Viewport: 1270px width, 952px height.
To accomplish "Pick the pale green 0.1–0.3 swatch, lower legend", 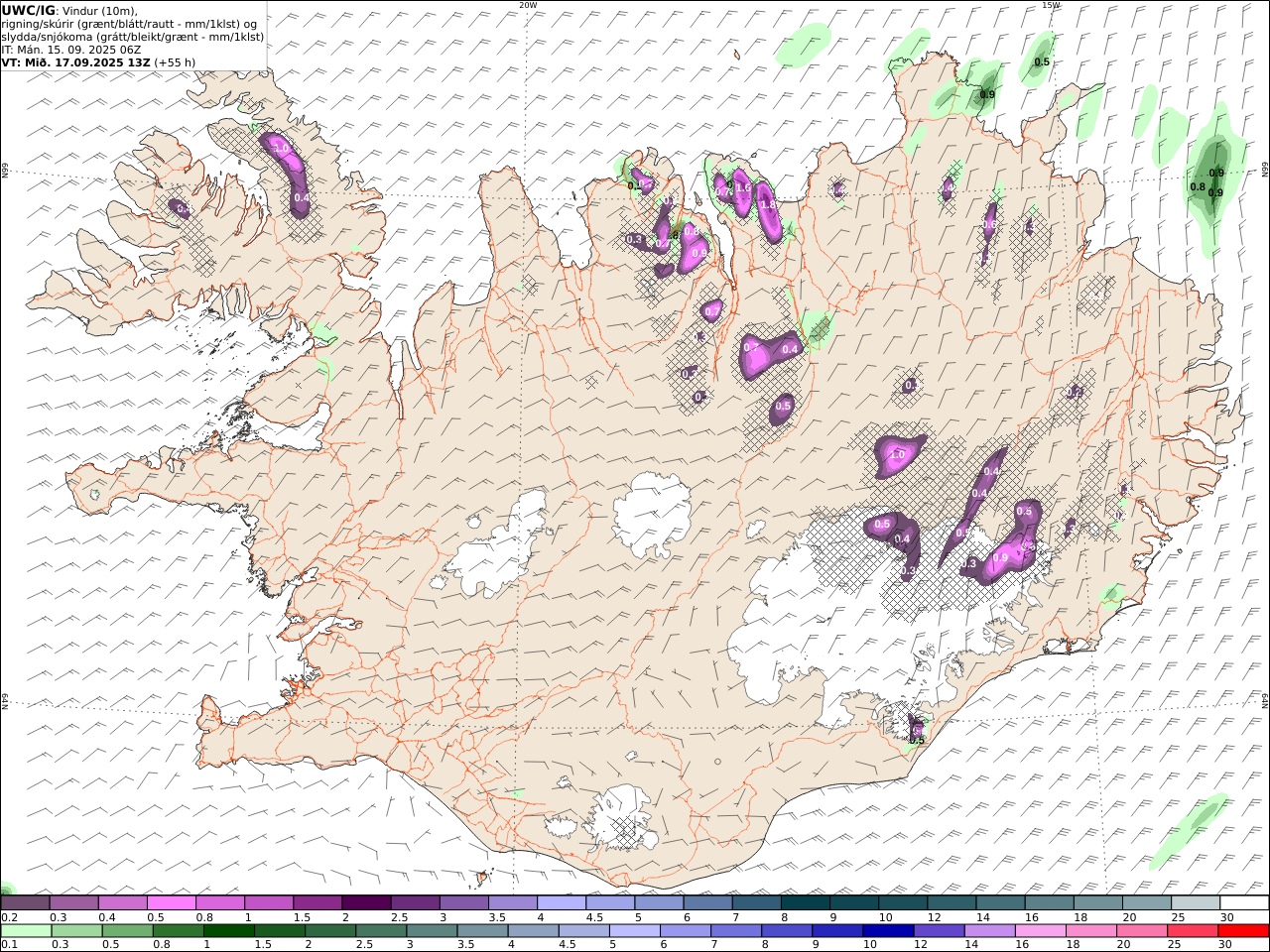I will click(x=25, y=930).
